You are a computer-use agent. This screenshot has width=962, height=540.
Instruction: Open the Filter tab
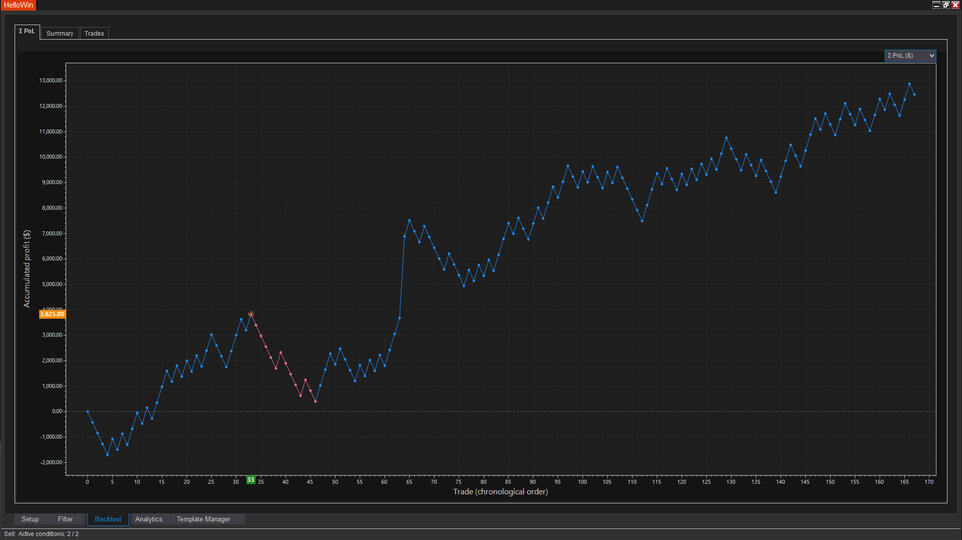65,519
